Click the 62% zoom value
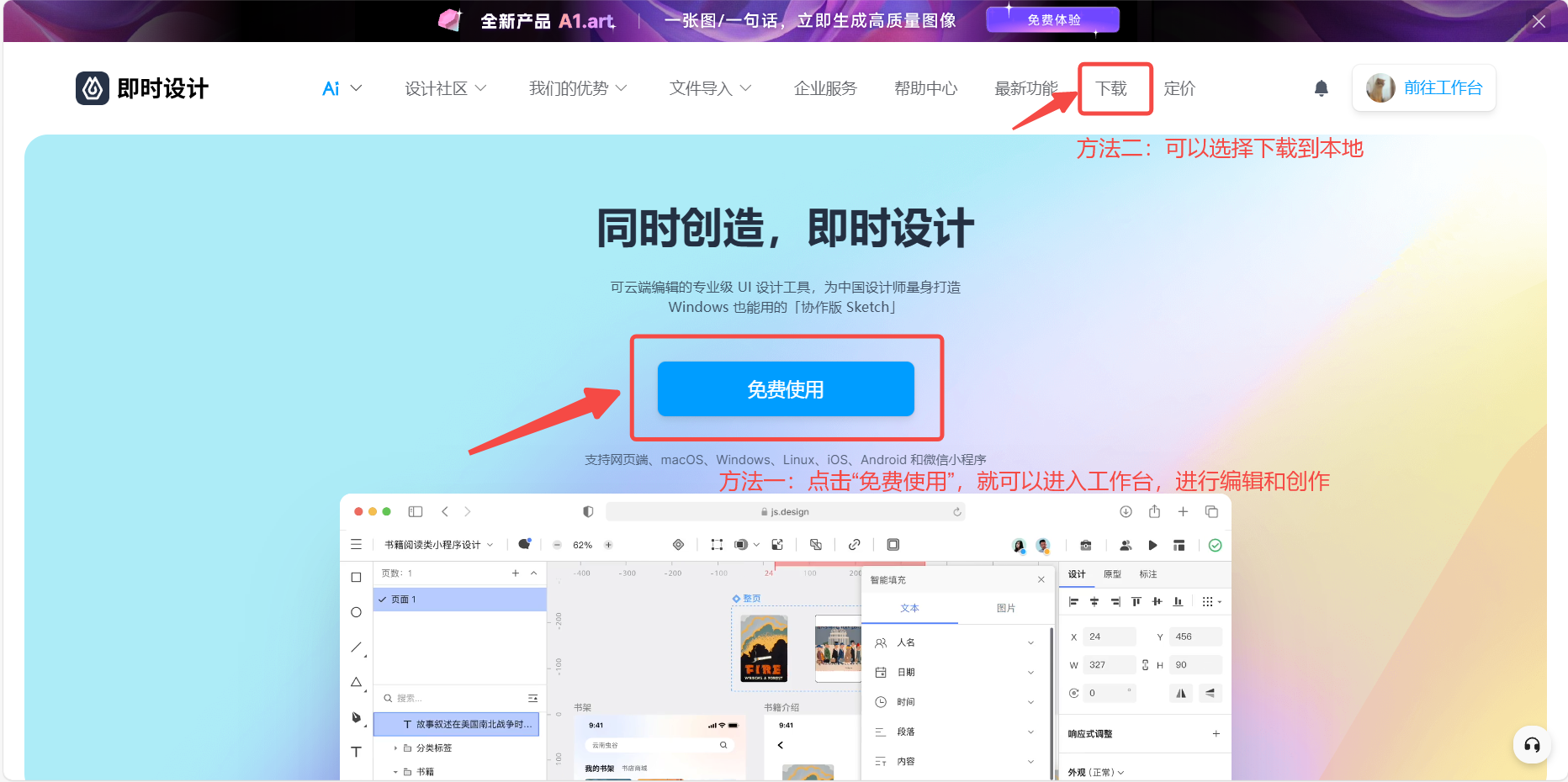 click(x=582, y=545)
